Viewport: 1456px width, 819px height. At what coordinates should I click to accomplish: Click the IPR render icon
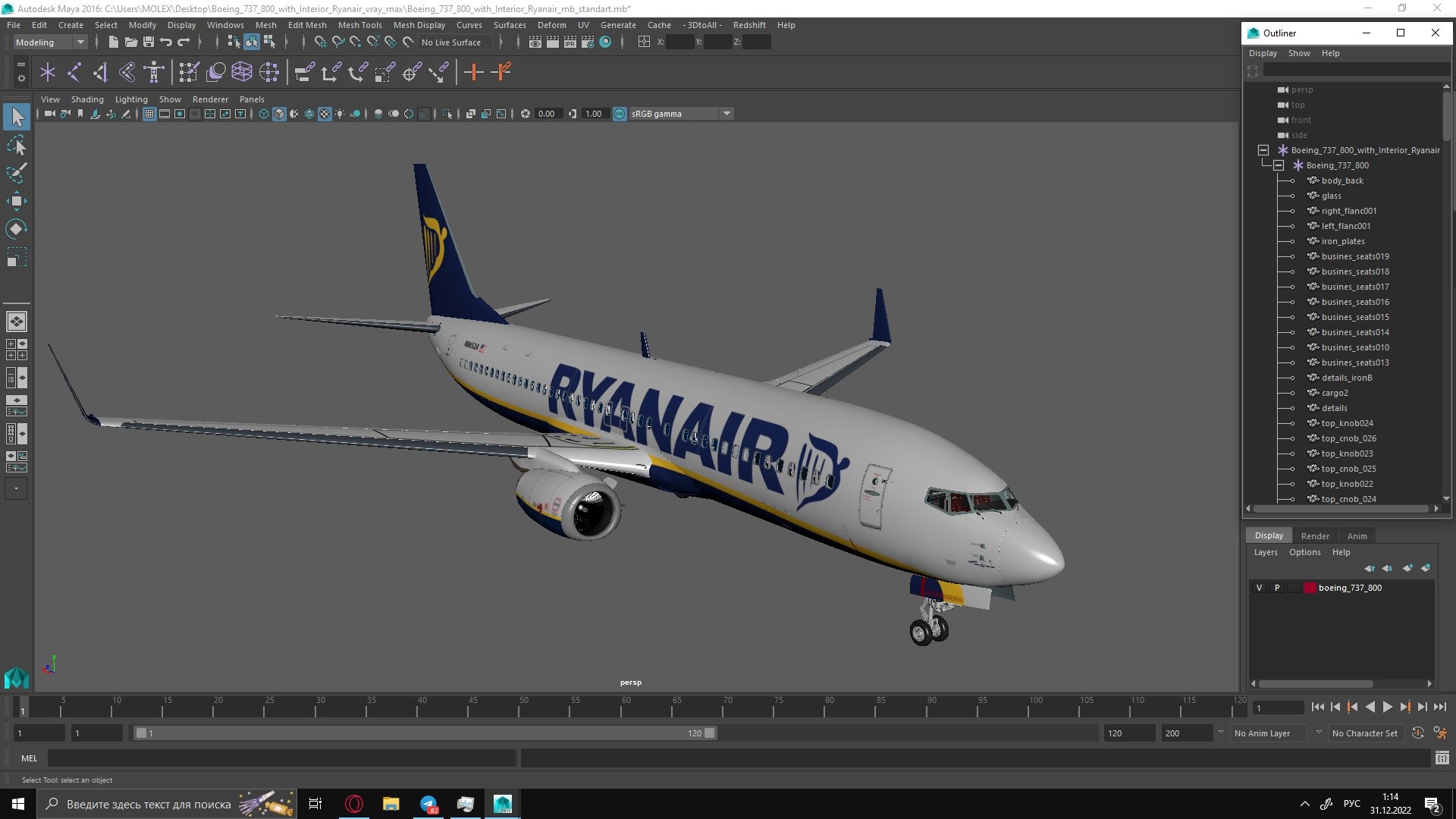click(x=570, y=42)
